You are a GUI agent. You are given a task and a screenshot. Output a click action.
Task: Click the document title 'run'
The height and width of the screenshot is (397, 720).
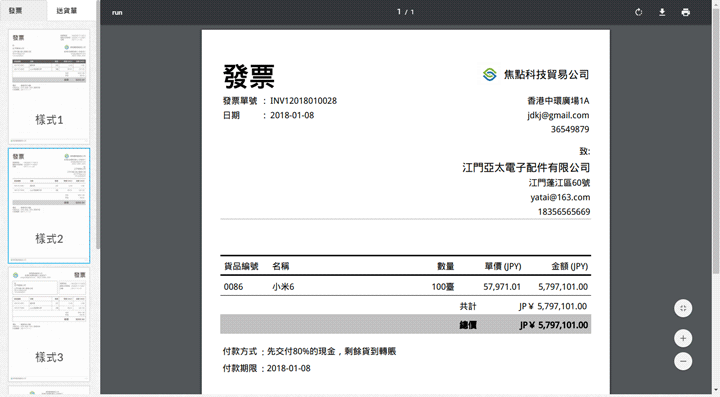117,12
